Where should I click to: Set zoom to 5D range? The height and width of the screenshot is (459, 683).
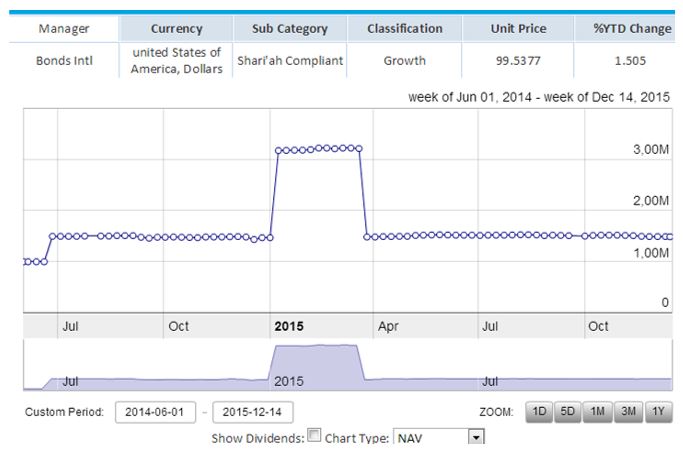point(568,412)
